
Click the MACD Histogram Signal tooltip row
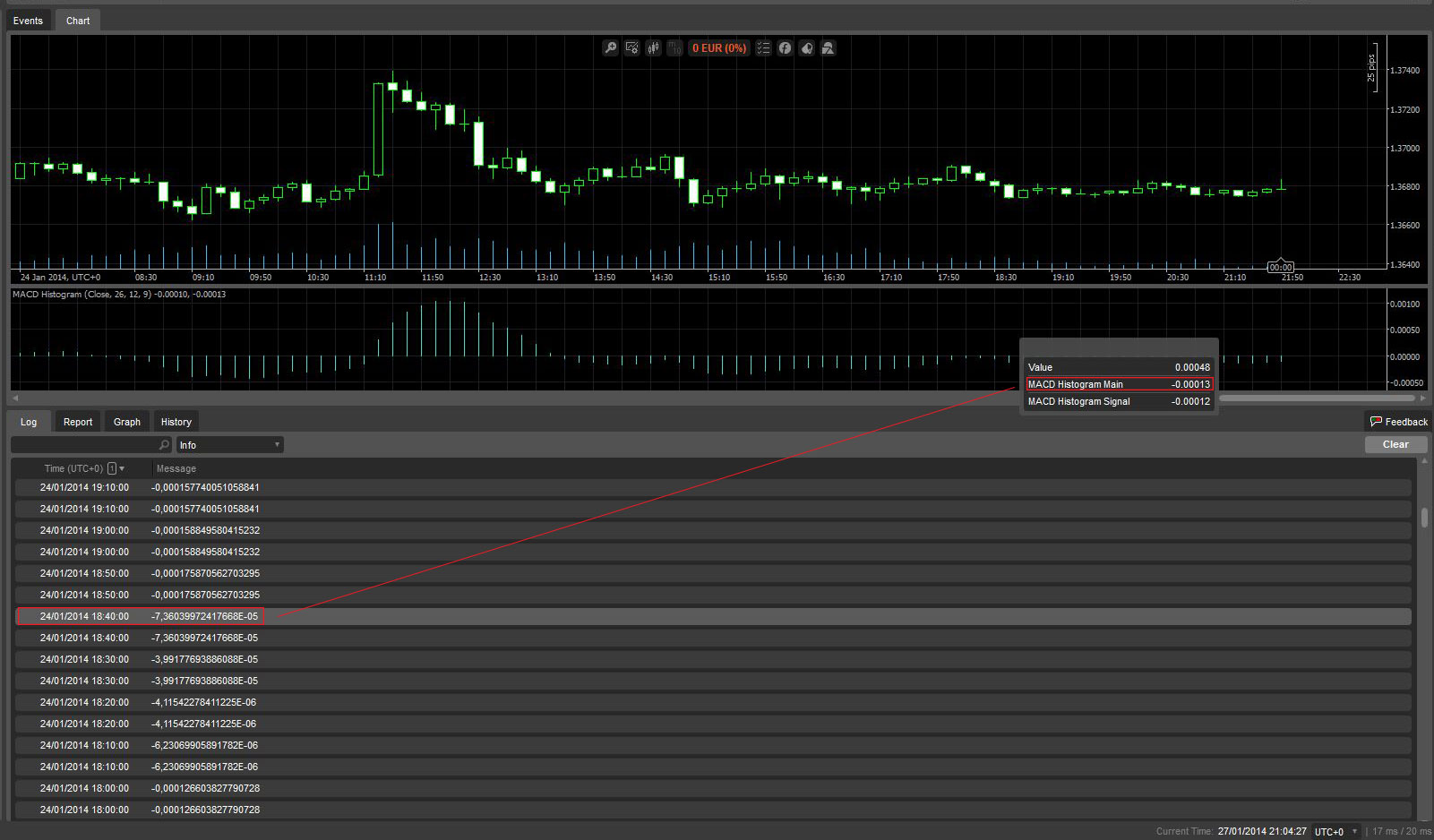pyautogui.click(x=1119, y=401)
